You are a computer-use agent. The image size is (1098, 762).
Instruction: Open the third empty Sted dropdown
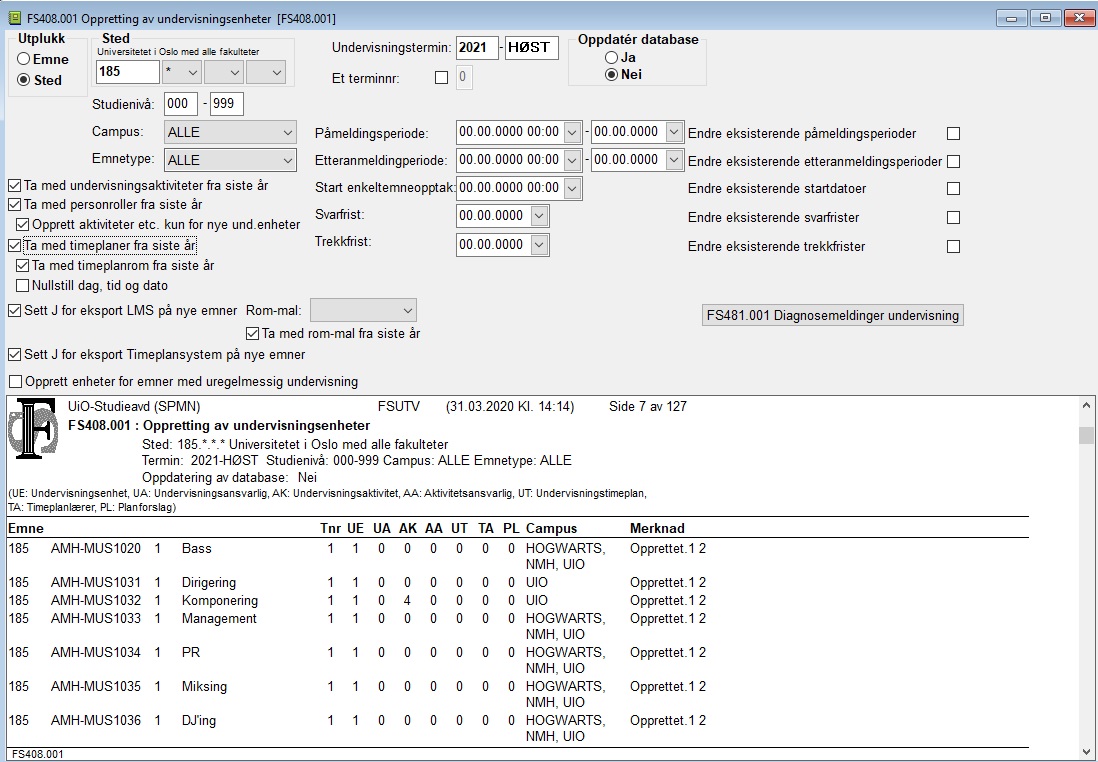266,71
